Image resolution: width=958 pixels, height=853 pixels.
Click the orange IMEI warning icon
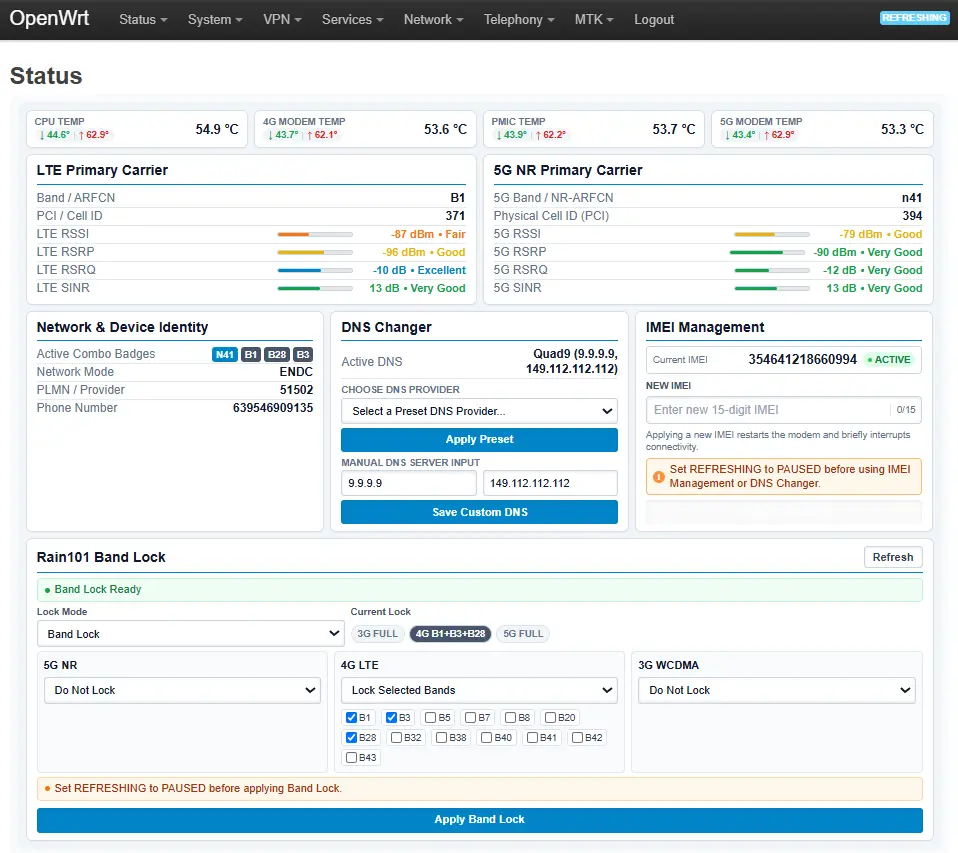point(659,477)
